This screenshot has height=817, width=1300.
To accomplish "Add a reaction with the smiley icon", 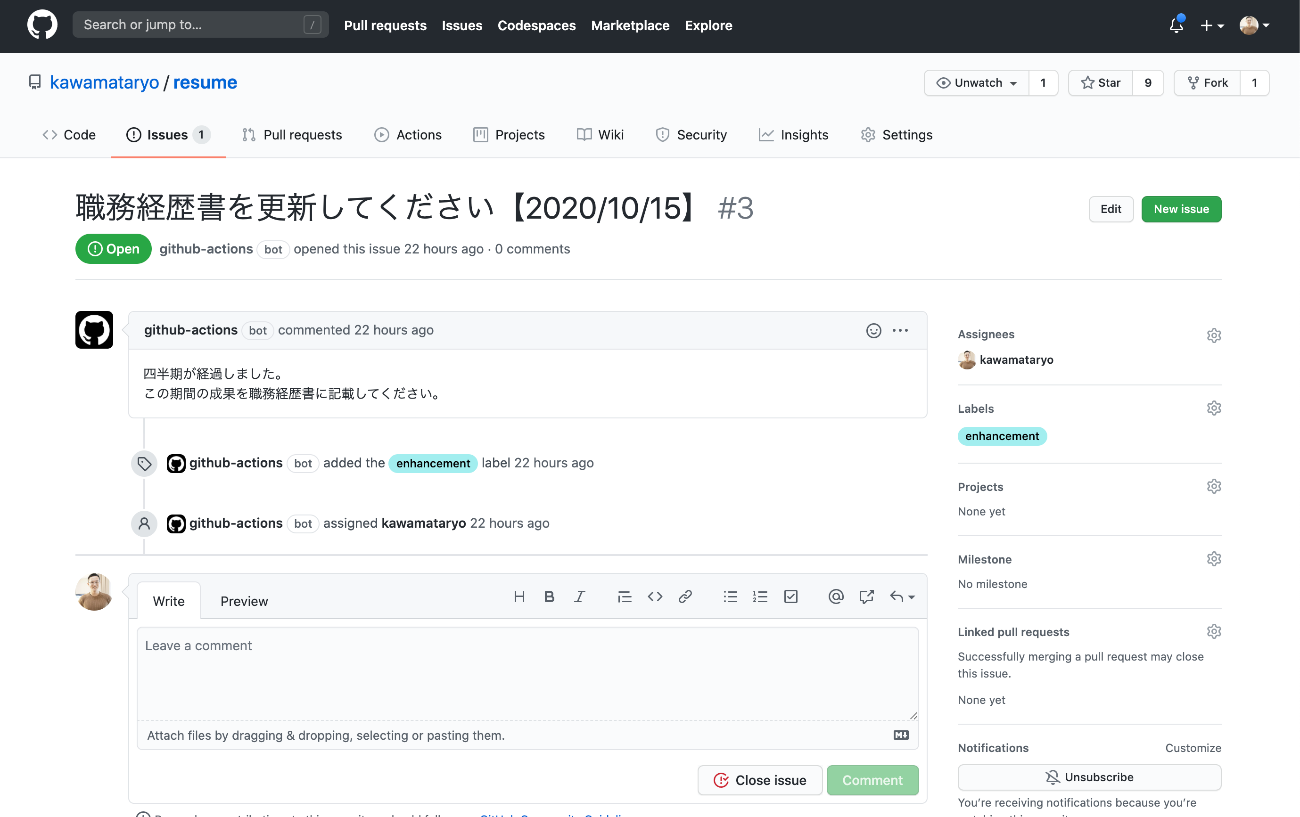I will [x=874, y=330].
